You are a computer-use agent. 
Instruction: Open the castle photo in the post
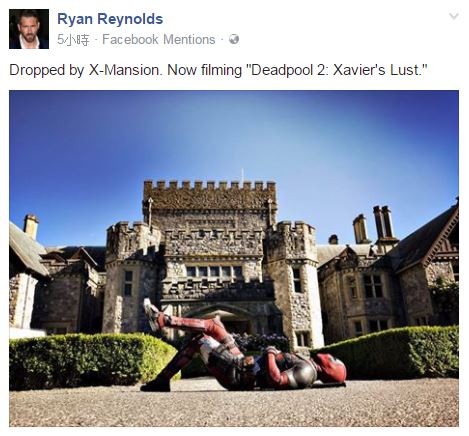(234, 259)
